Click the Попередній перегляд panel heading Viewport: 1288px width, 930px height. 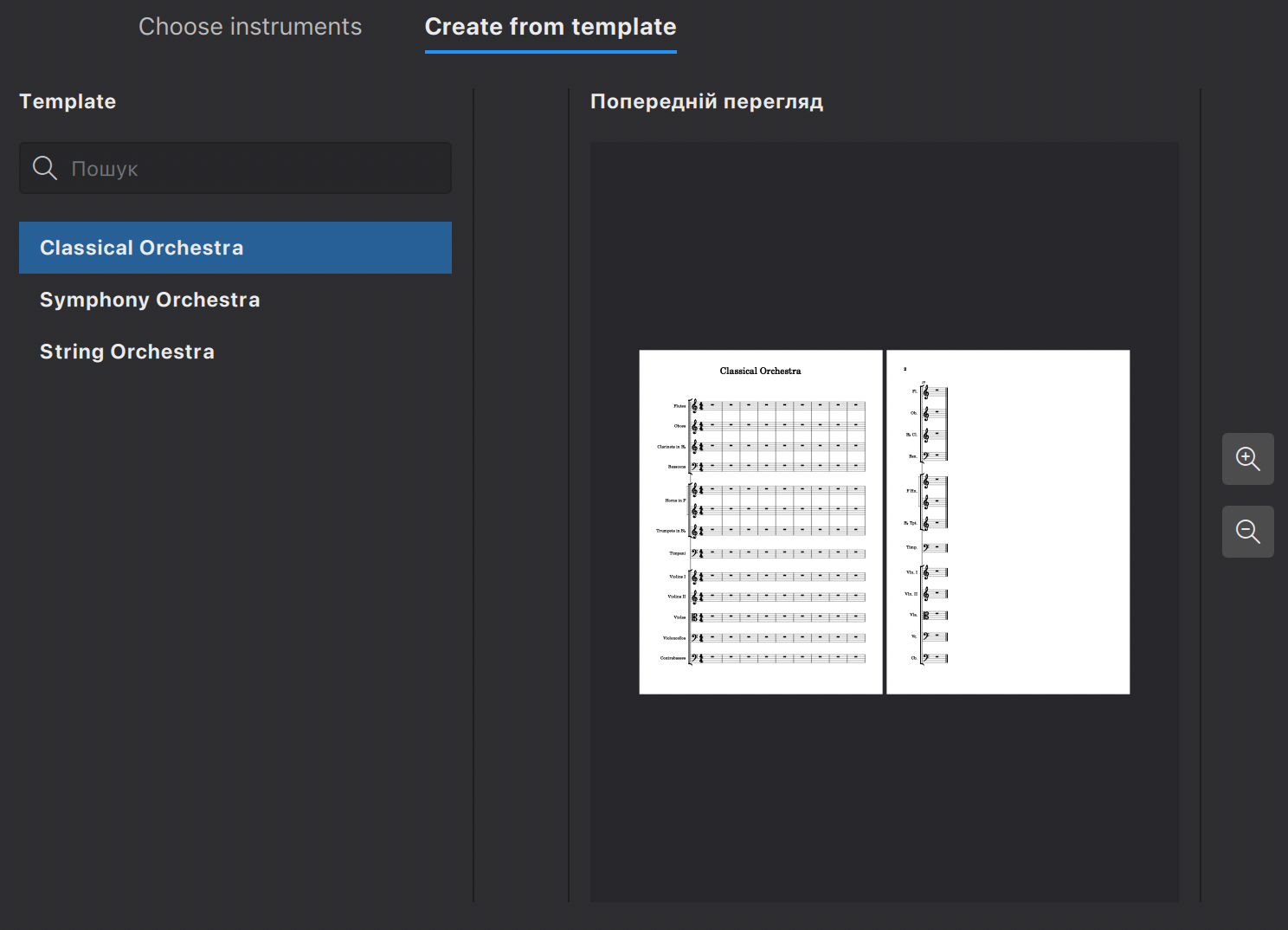tap(706, 100)
